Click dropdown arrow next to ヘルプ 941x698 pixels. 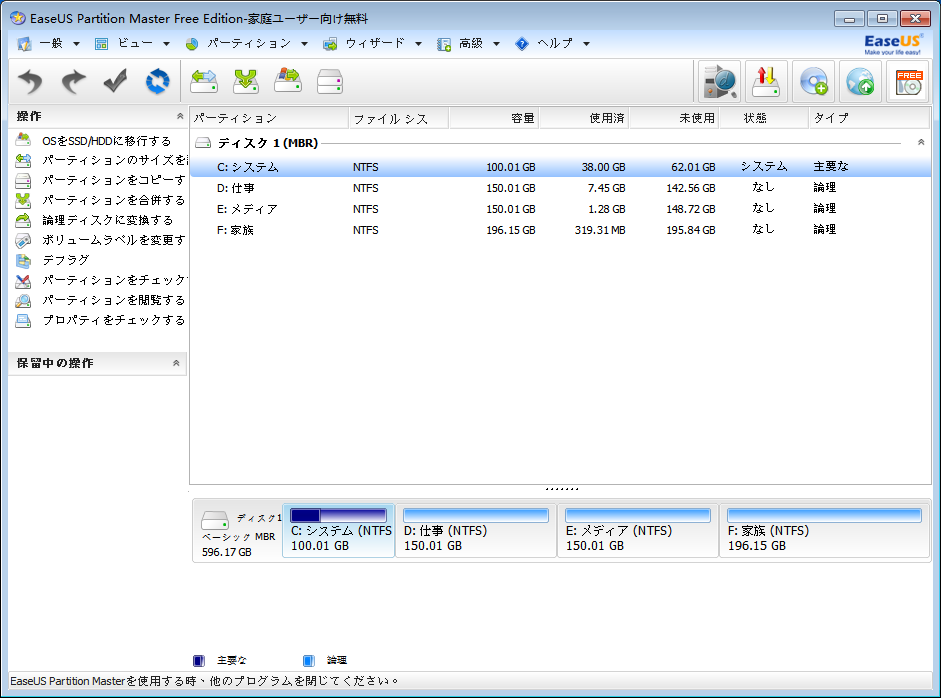click(x=586, y=44)
